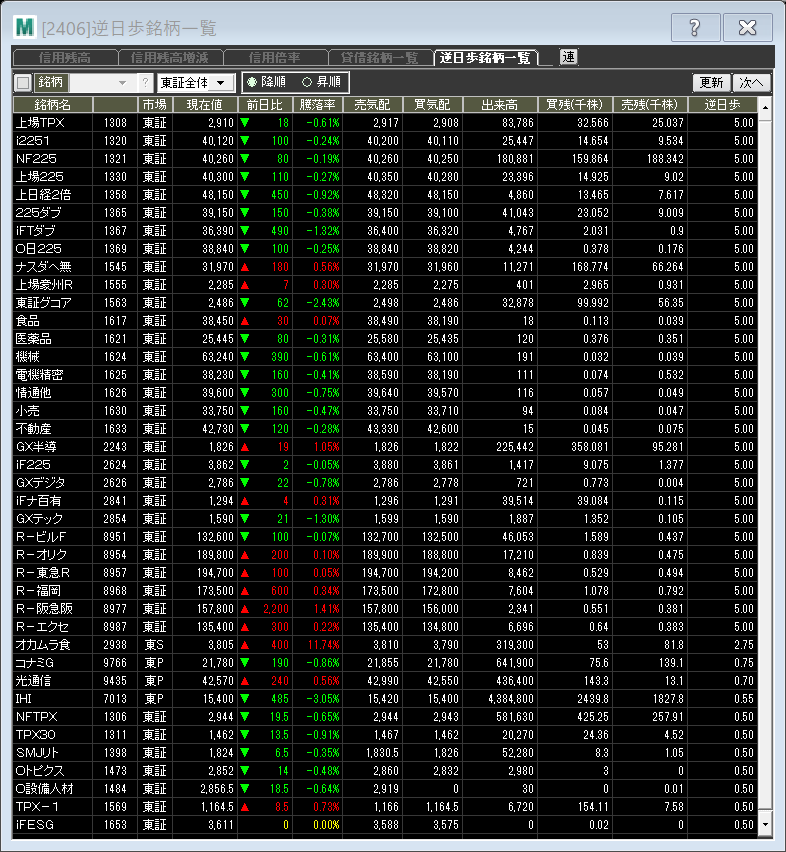The image size is (786, 852).
Task: Click stock code 8977 for R-阪急阪
Action: pos(115,609)
